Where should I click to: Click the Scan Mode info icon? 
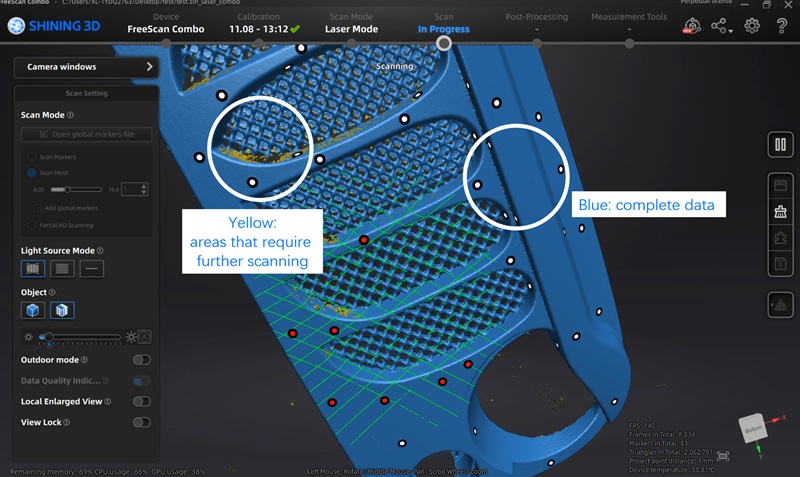coord(70,115)
